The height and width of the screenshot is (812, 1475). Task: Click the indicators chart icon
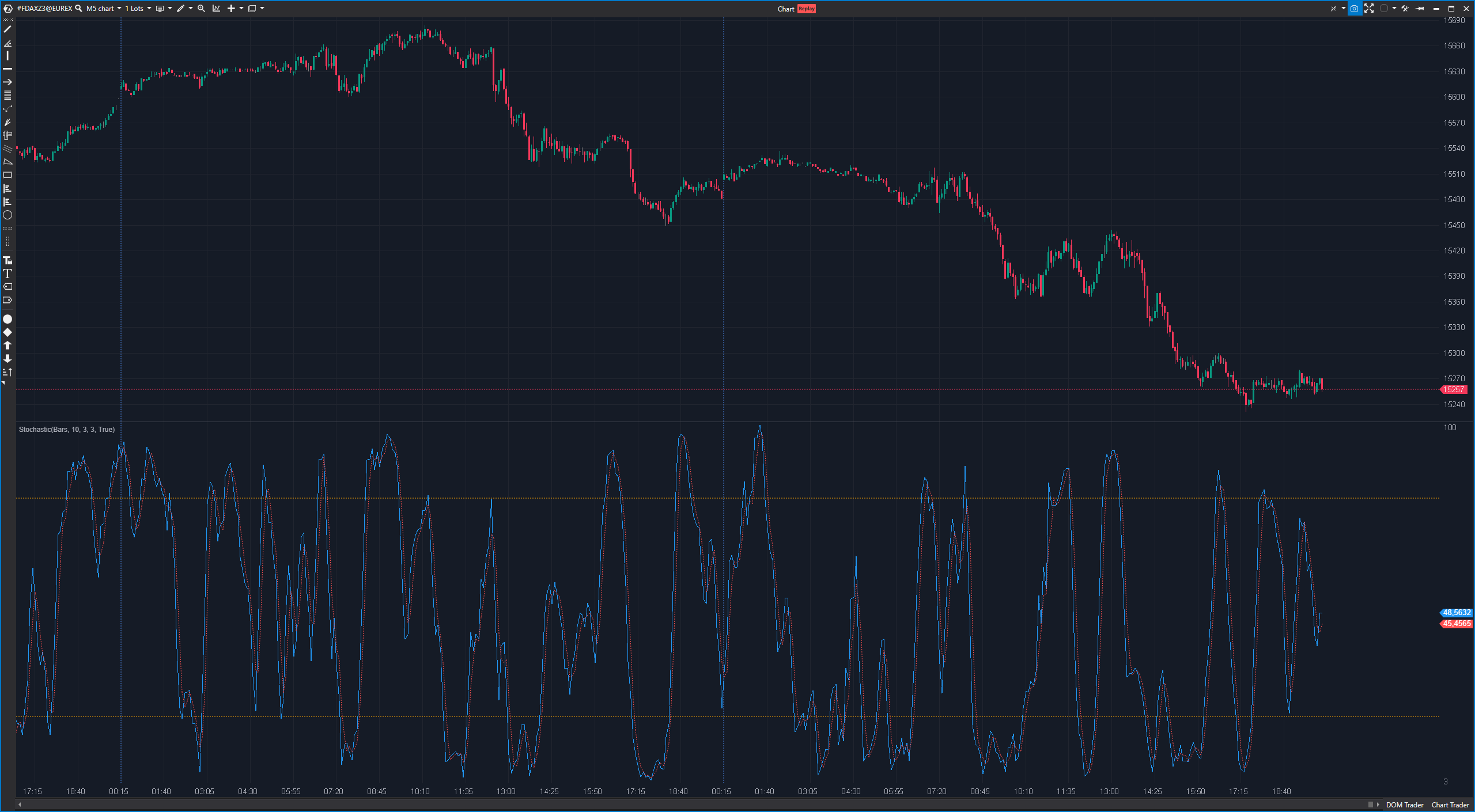click(x=216, y=9)
